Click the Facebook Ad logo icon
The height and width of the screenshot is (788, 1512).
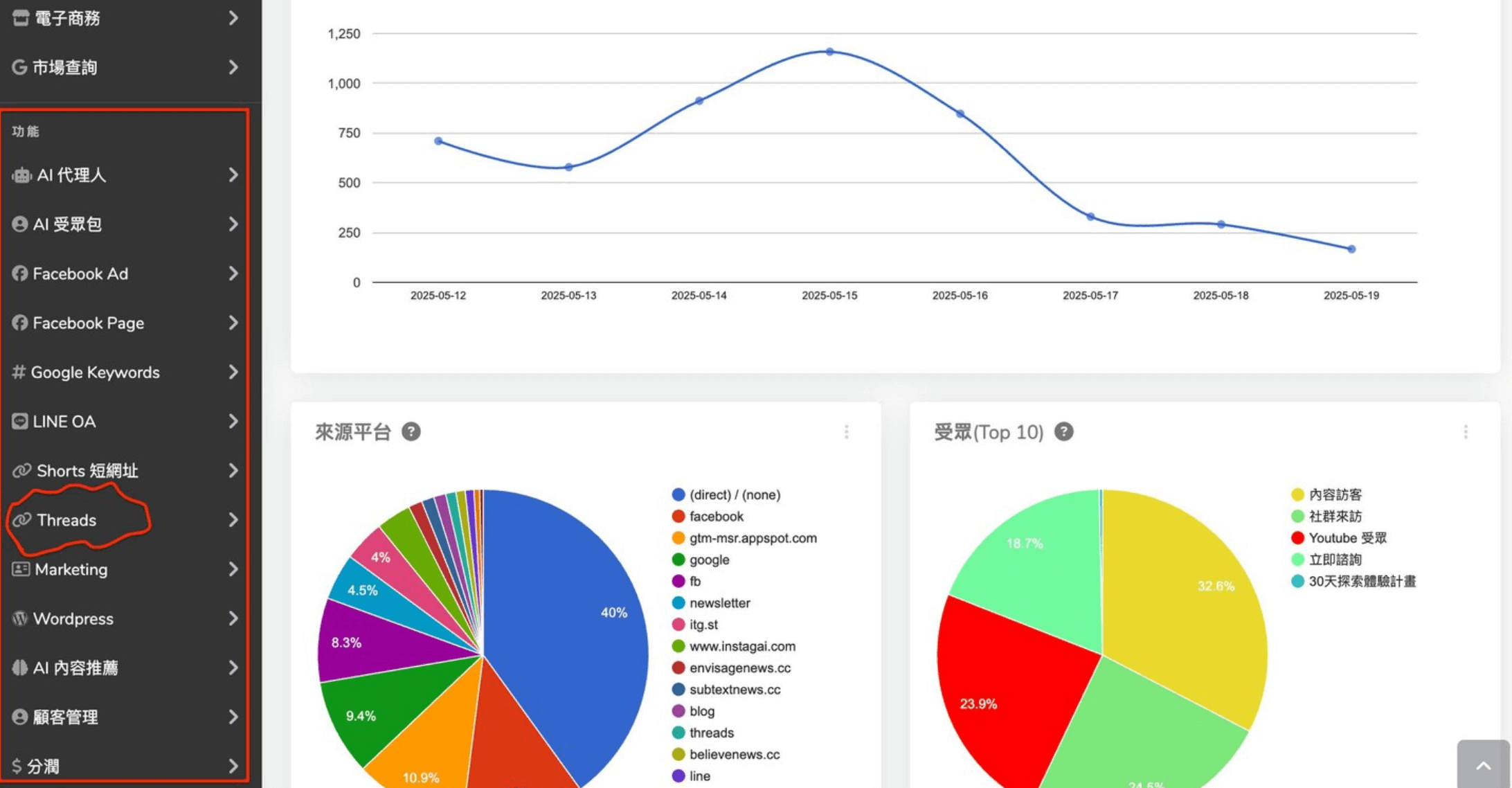point(19,274)
